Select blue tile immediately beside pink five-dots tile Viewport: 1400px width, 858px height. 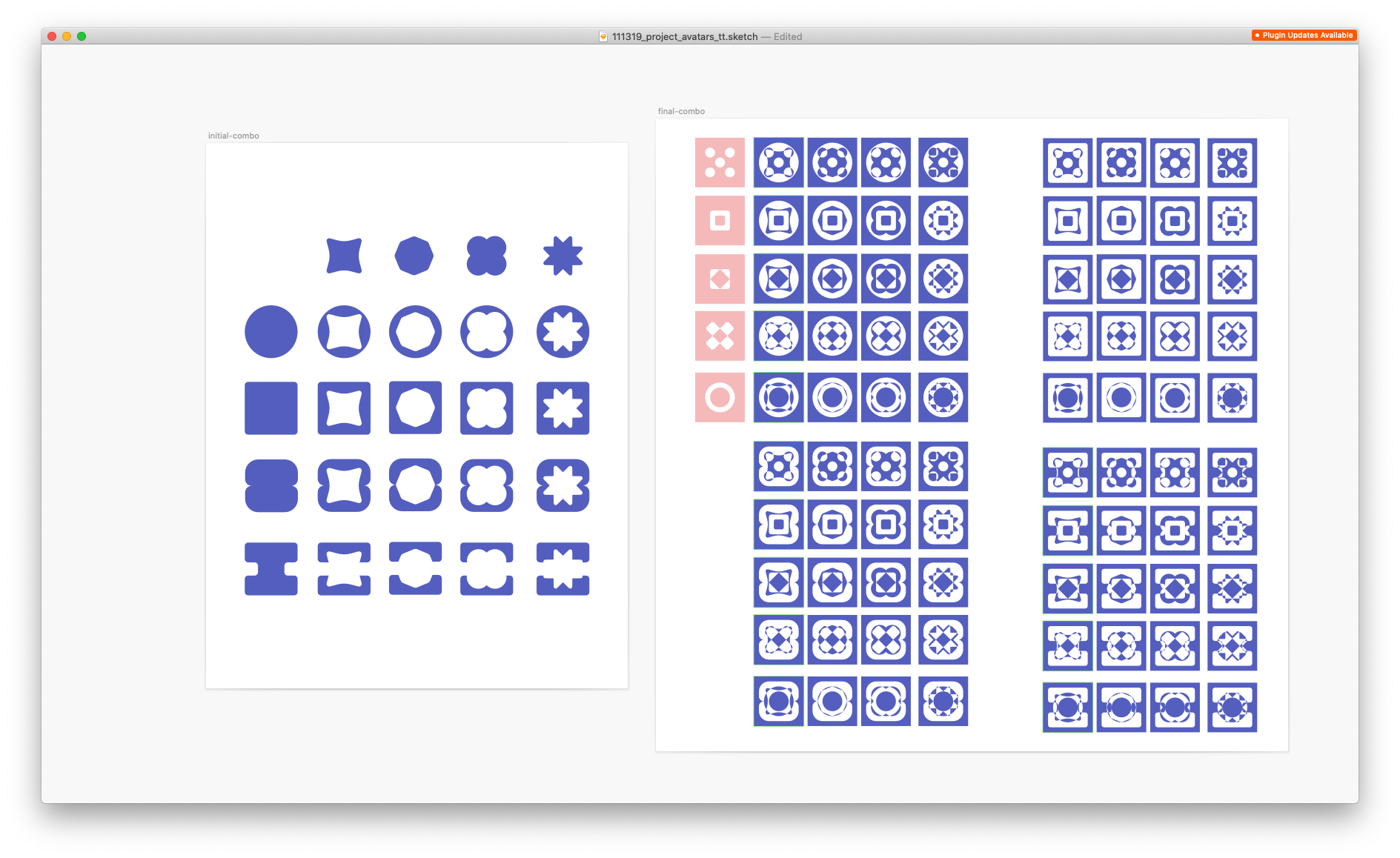779,162
